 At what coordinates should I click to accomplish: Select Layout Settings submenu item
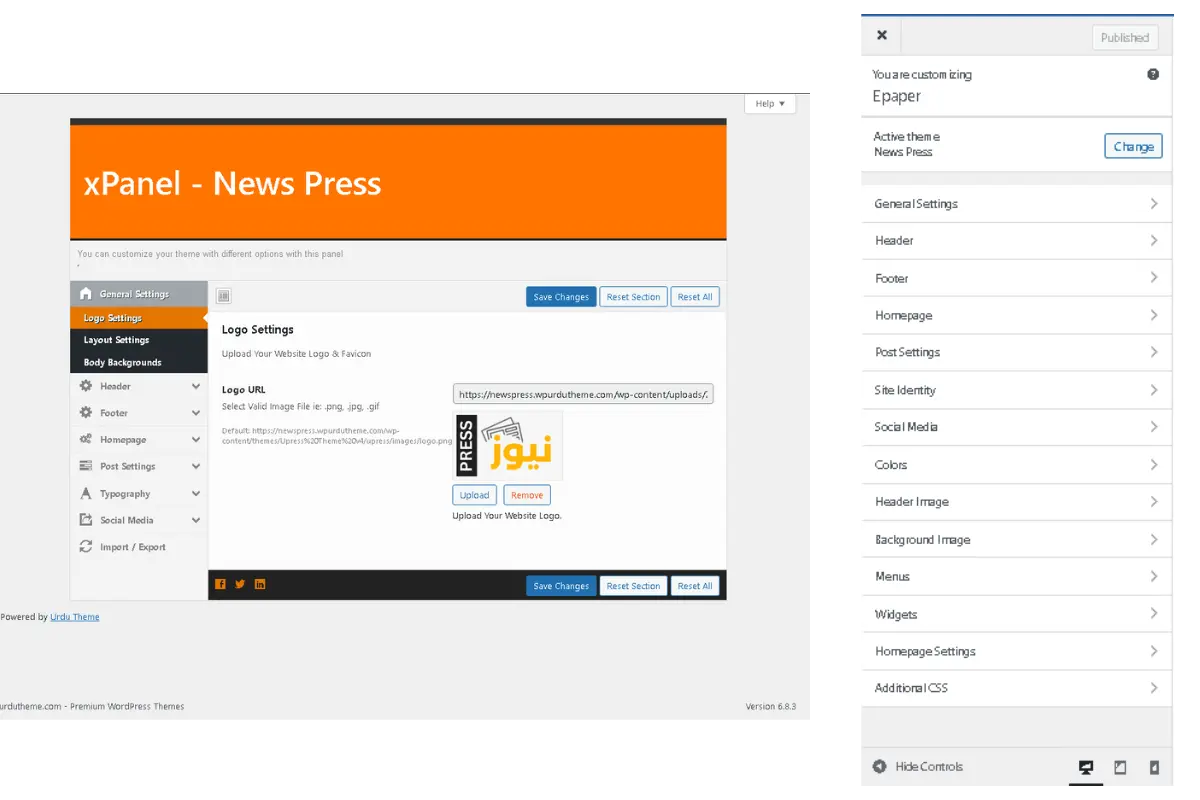coord(116,340)
